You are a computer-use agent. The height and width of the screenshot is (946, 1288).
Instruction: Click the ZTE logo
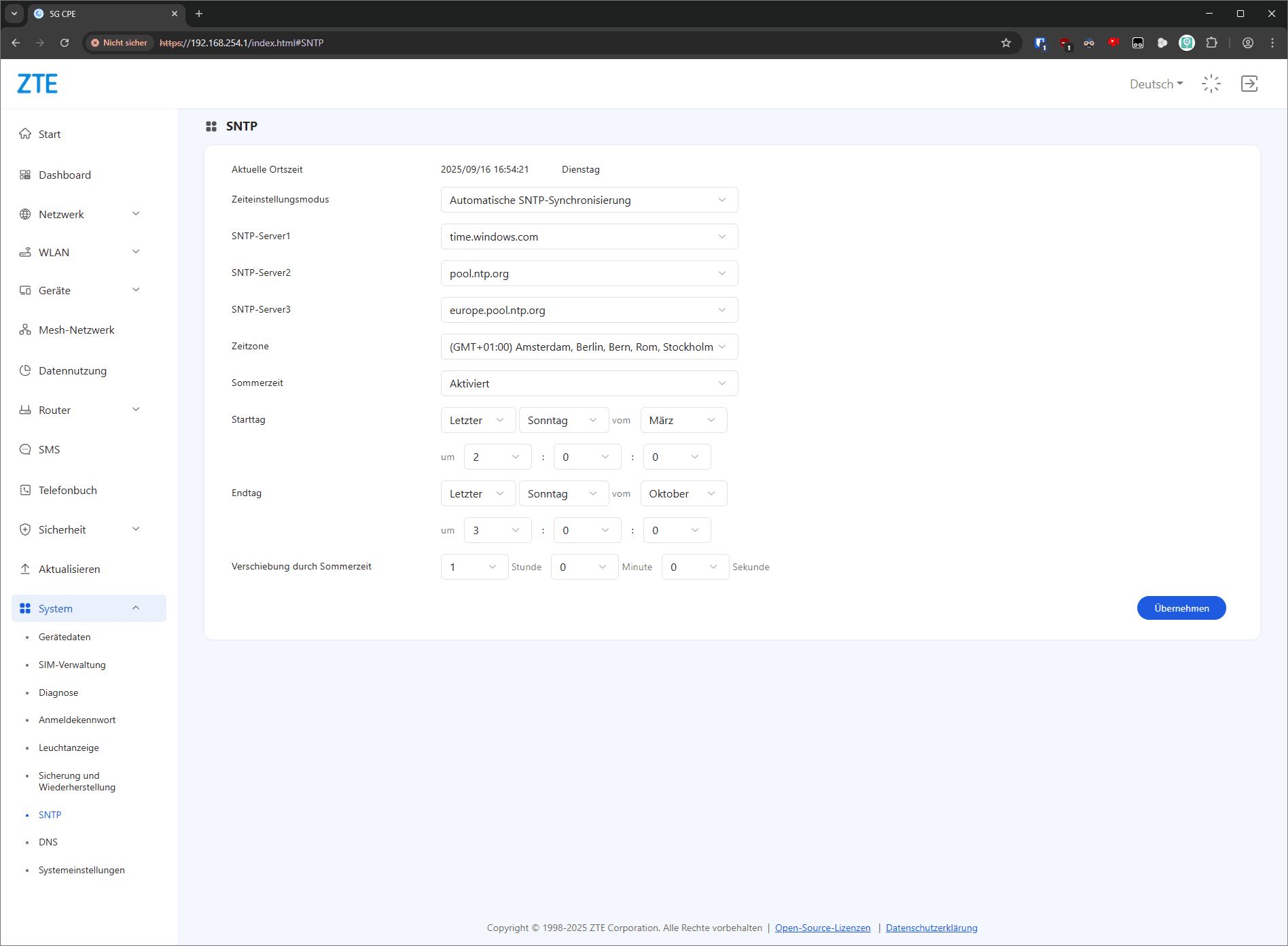coord(37,84)
